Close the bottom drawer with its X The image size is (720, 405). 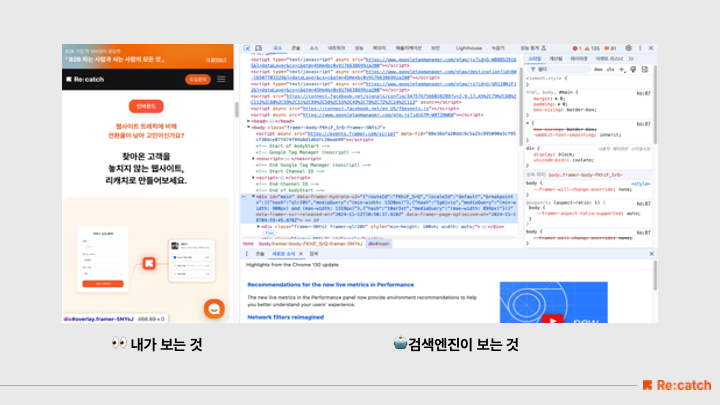pyautogui.click(x=651, y=254)
